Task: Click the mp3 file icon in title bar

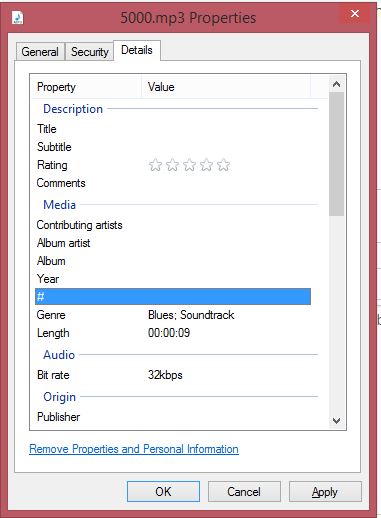Action: (x=18, y=17)
